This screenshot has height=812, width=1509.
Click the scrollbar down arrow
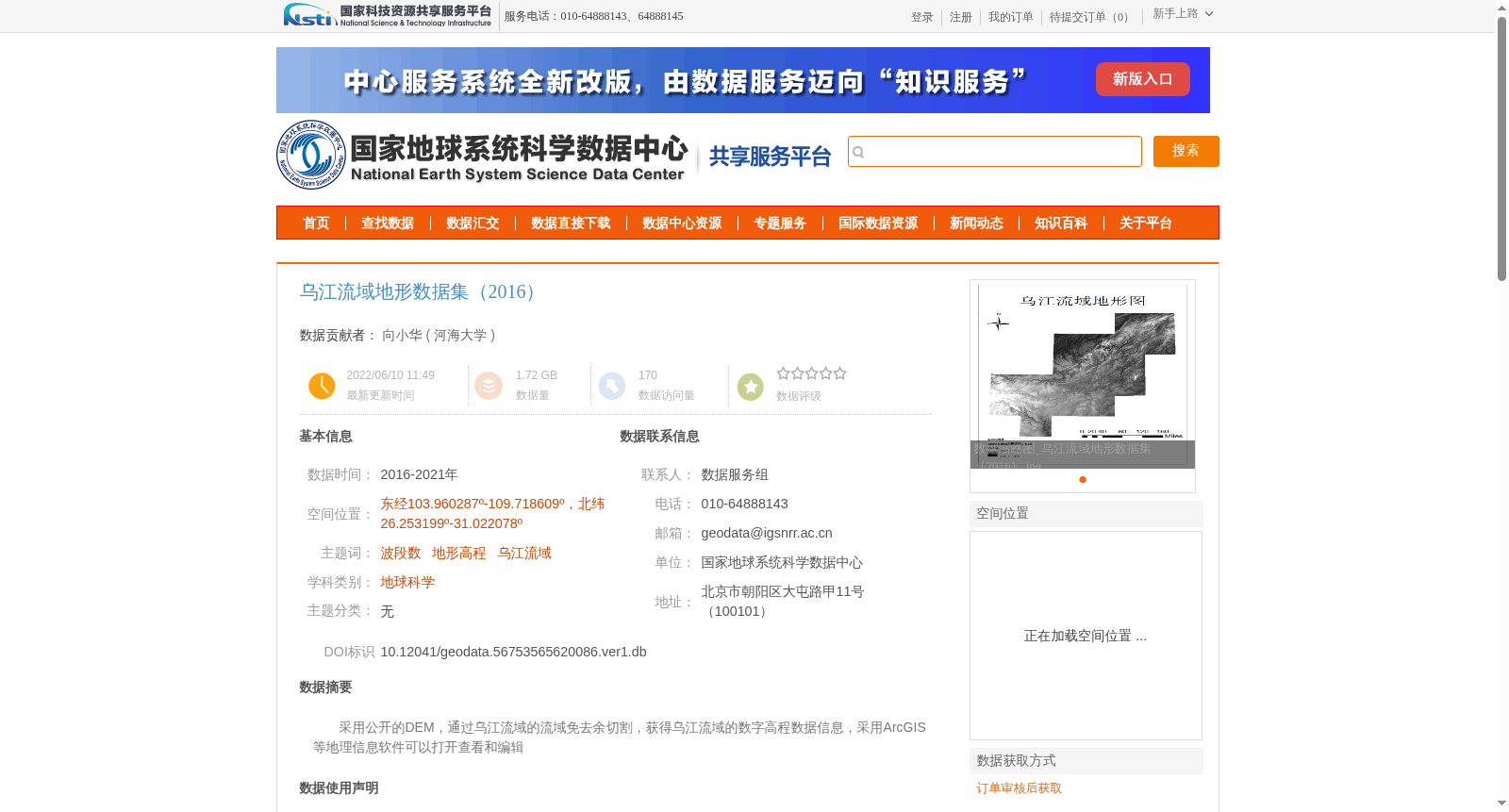click(x=1501, y=804)
